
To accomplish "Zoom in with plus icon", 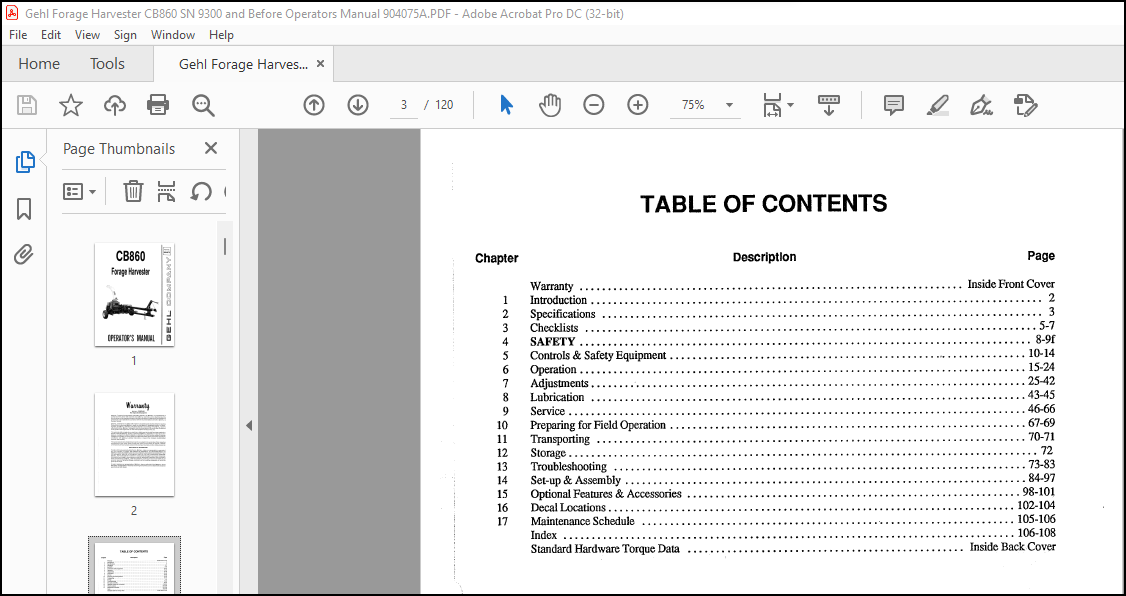I will [638, 106].
